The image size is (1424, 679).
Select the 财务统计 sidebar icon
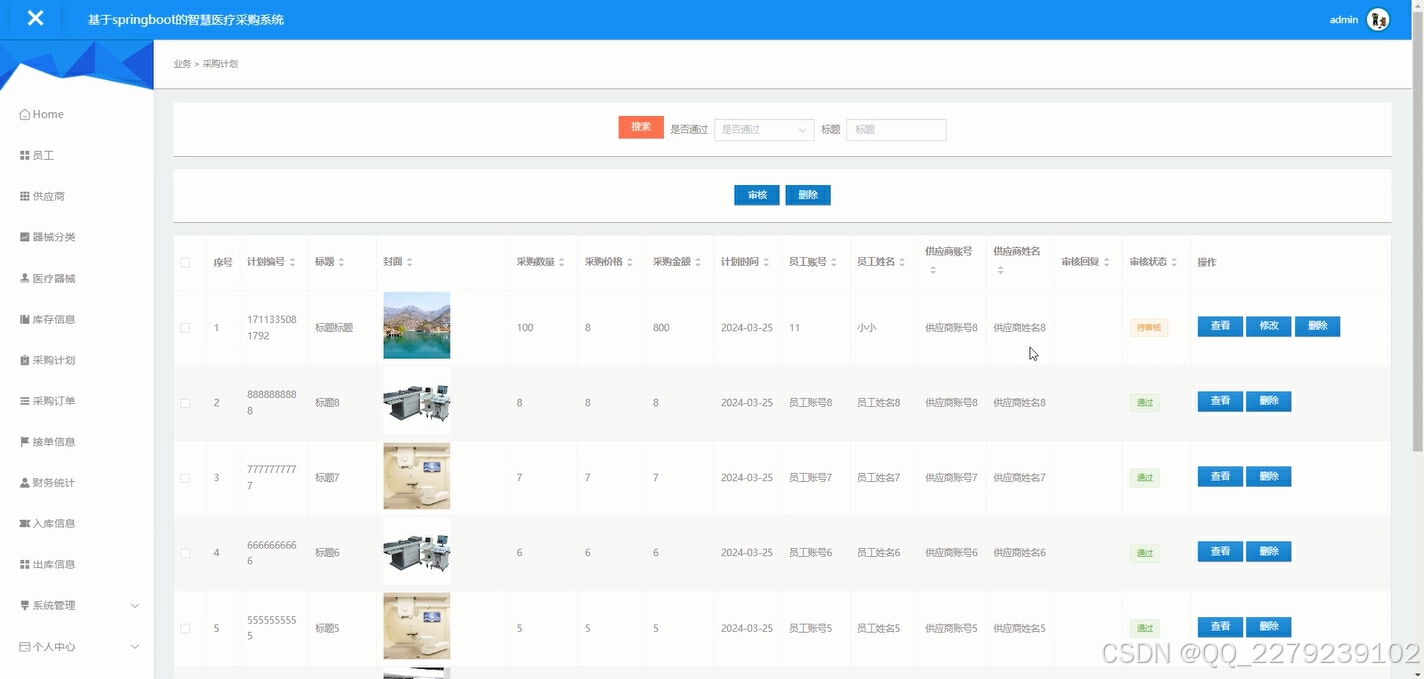(x=24, y=482)
